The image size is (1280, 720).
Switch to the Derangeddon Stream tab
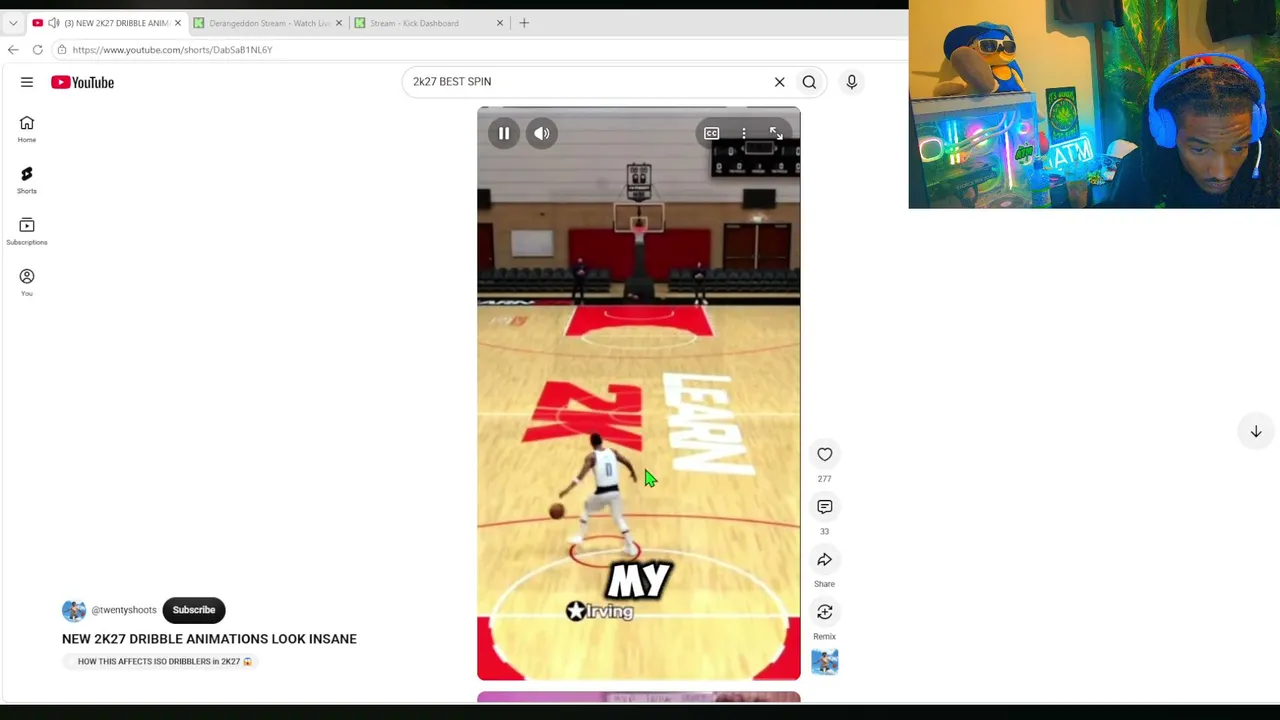268,23
